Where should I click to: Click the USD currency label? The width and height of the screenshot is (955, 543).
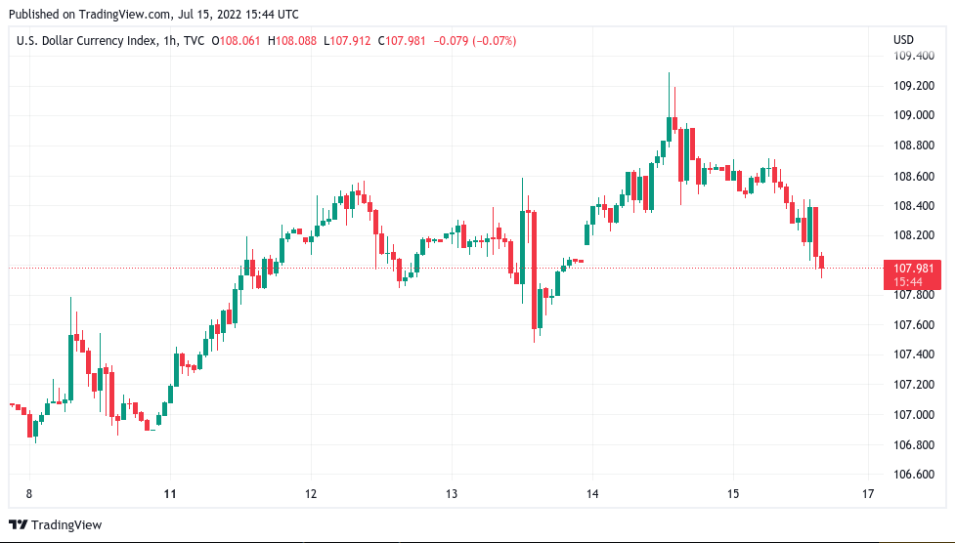[x=903, y=40]
